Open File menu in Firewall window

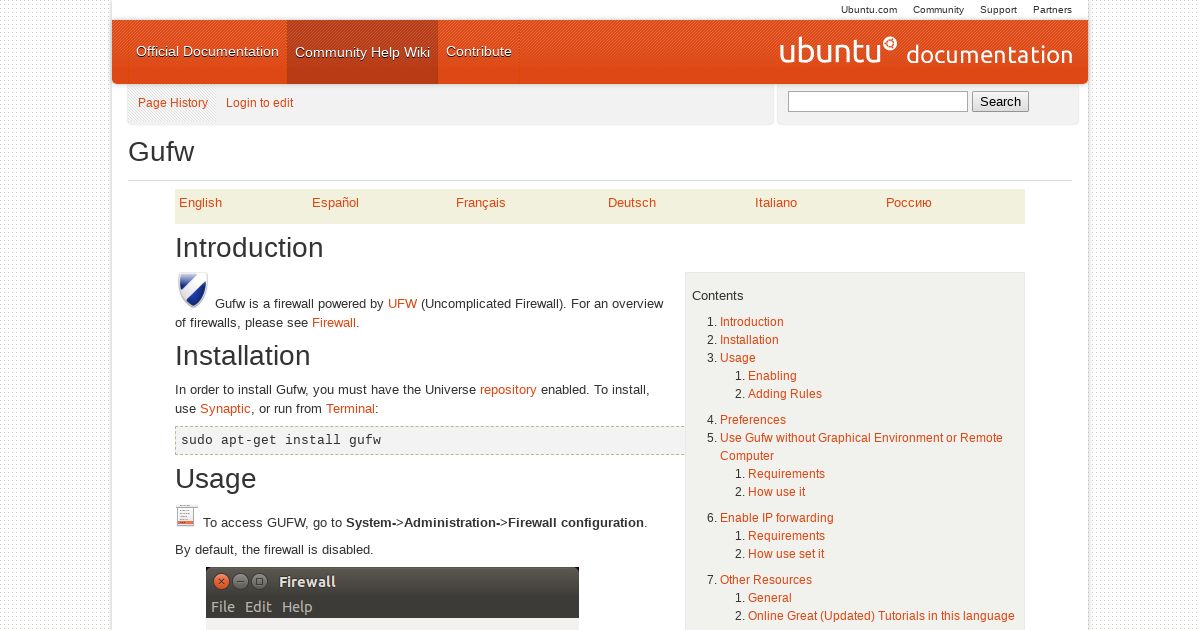223,607
